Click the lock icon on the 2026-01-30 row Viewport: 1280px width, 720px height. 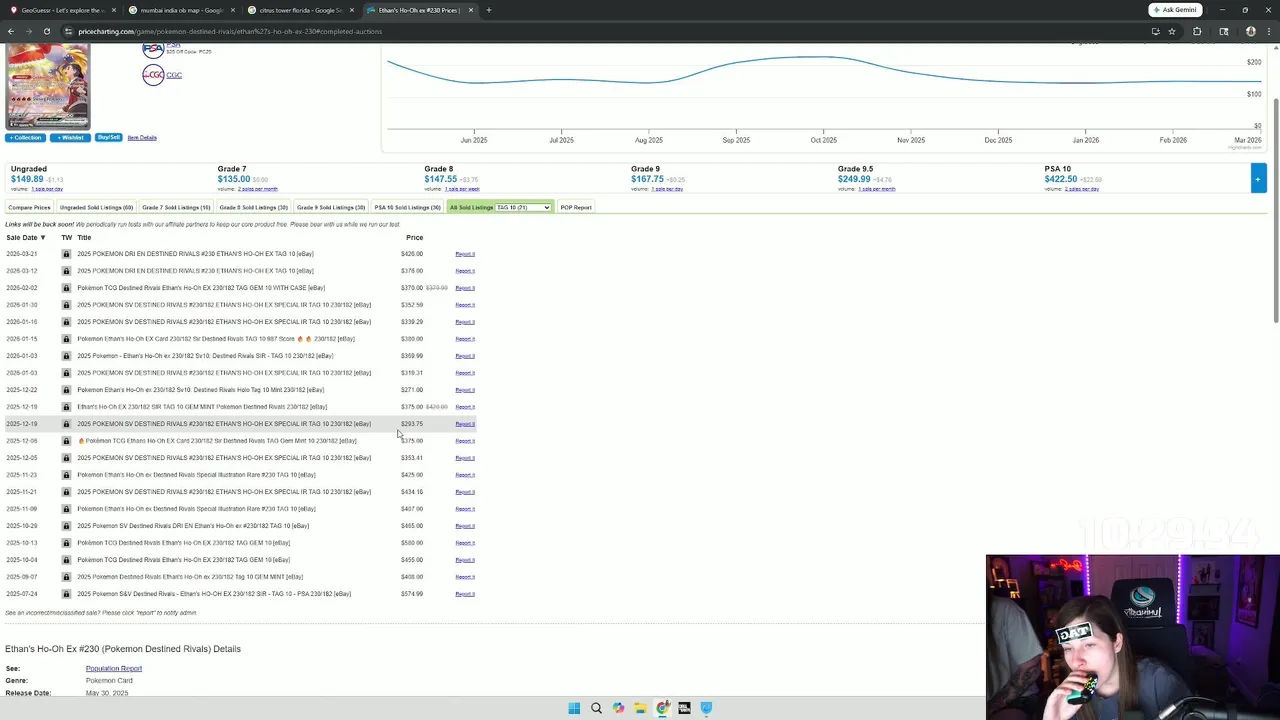click(66, 305)
